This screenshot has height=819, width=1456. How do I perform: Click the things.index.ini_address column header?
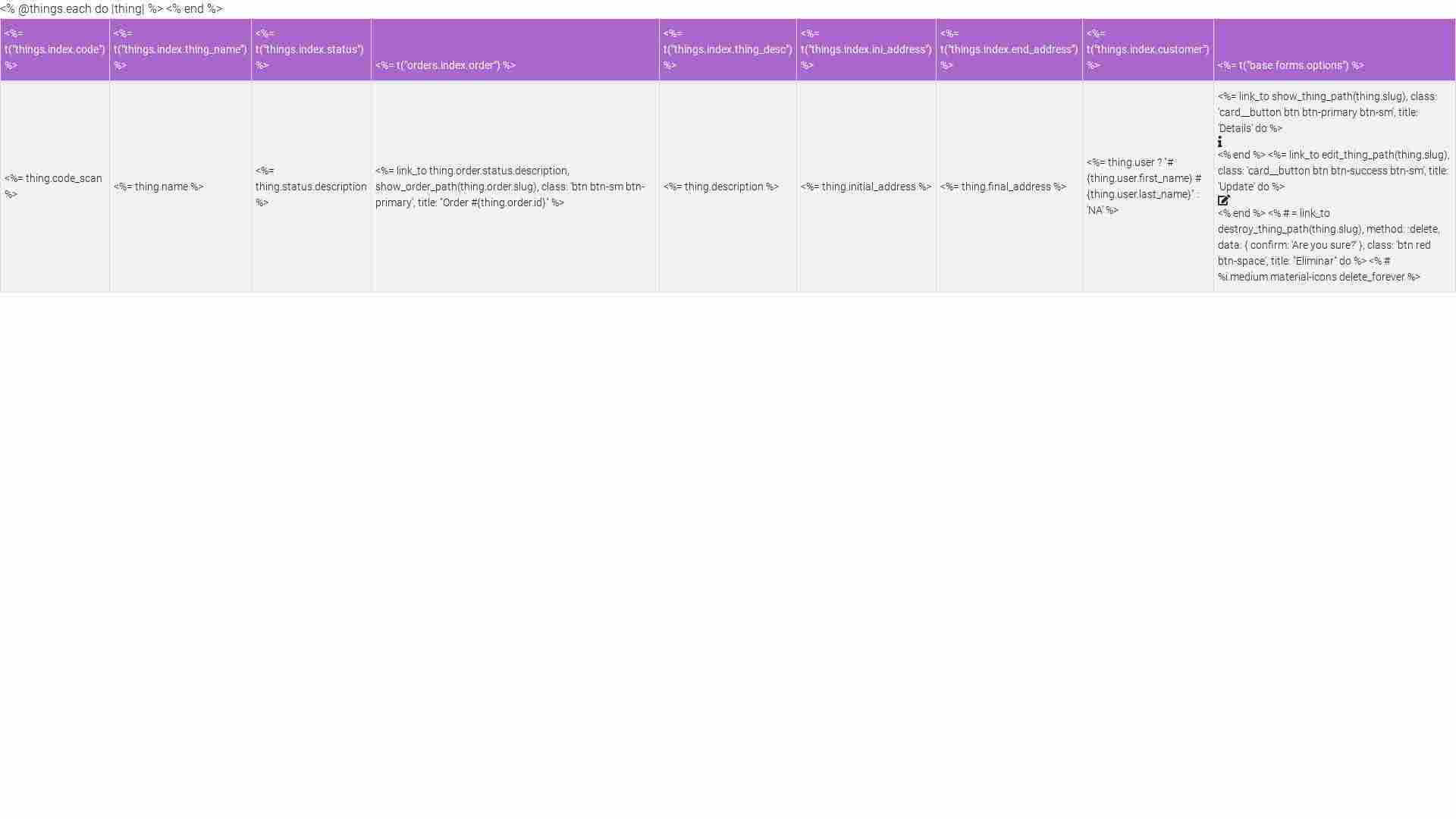click(x=865, y=50)
